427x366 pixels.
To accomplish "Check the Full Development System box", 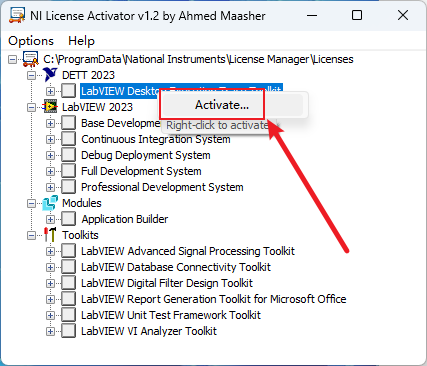I will click(68, 171).
